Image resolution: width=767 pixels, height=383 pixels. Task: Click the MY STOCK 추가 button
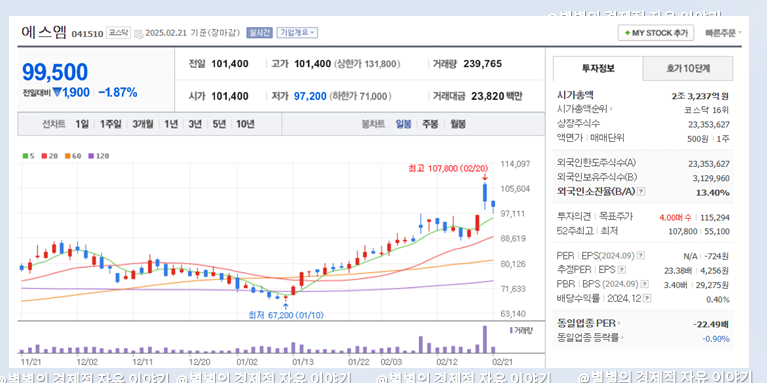point(656,33)
